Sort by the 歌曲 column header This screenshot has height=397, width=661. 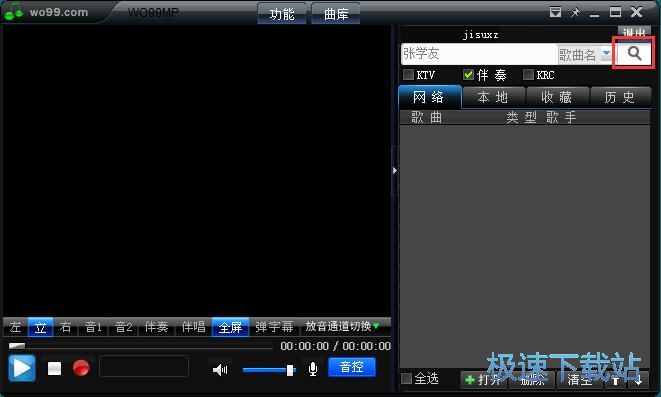(426, 117)
